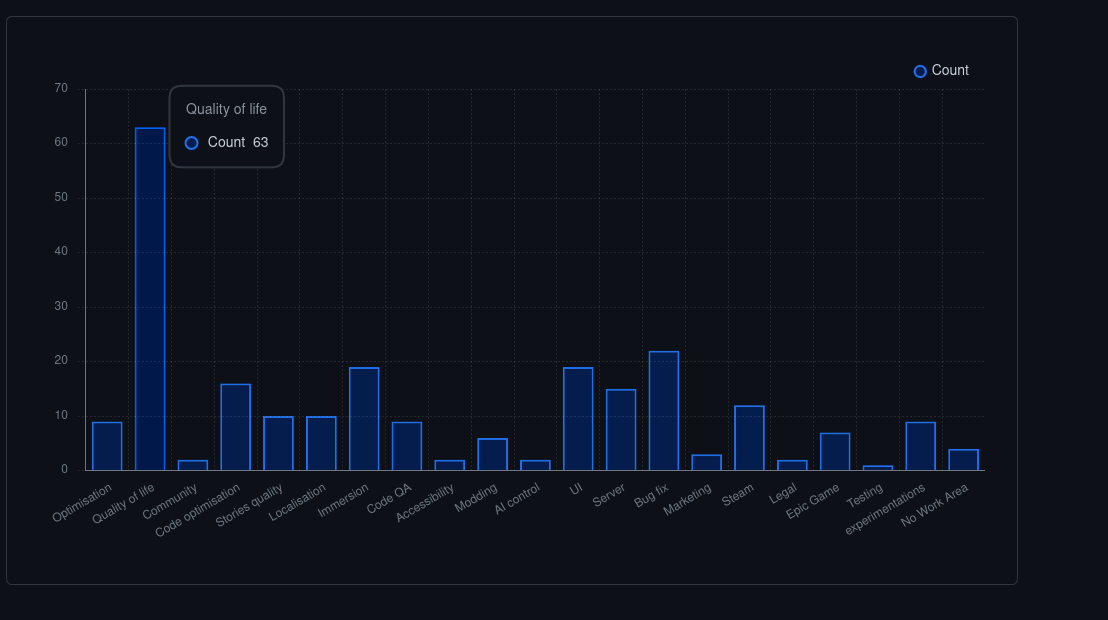Click the Accessibility x-axis label
1108x620 pixels.
coord(425,502)
